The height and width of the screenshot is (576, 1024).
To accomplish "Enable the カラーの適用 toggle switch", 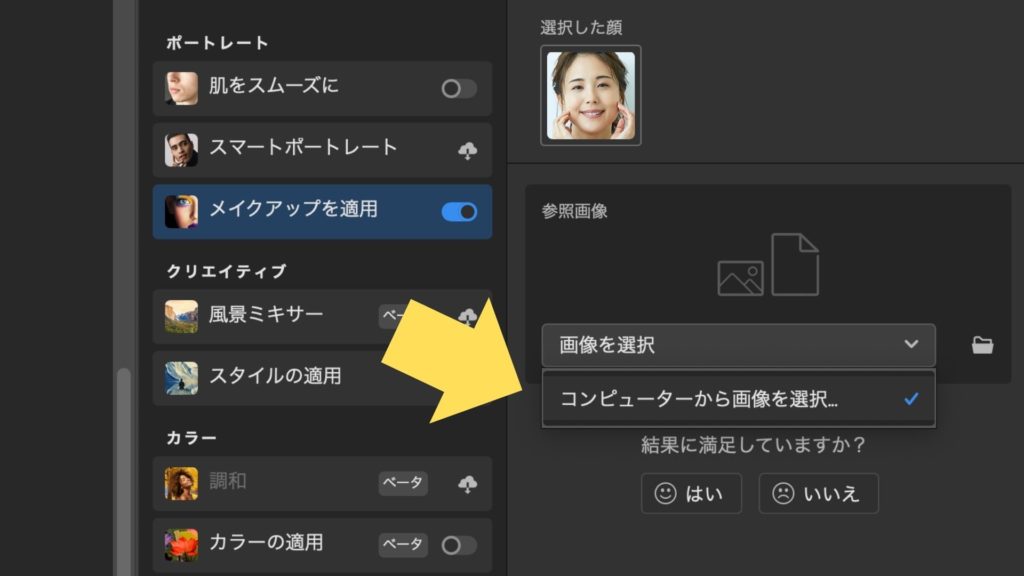I will (x=459, y=545).
